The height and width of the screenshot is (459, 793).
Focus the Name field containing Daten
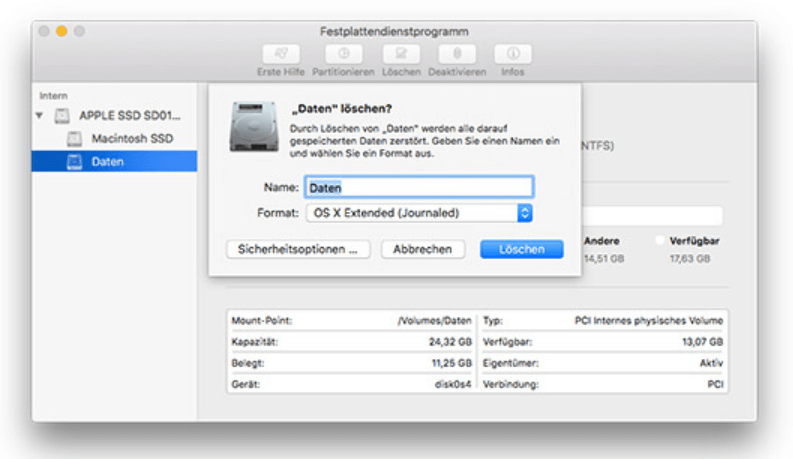coord(419,188)
